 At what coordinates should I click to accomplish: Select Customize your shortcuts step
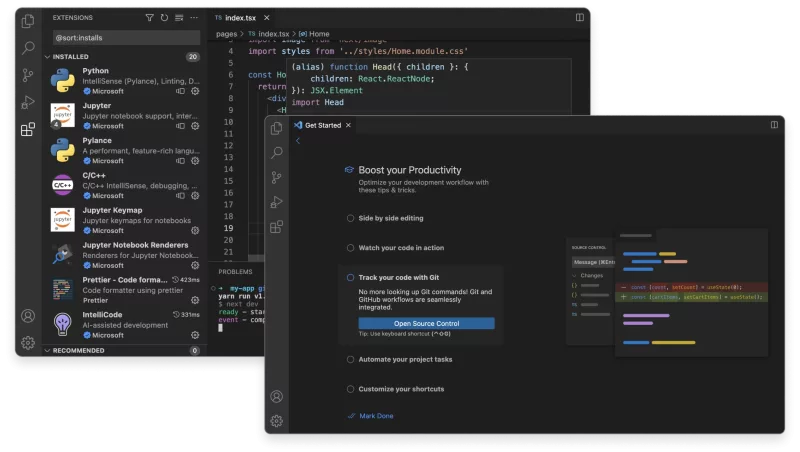click(x=396, y=389)
